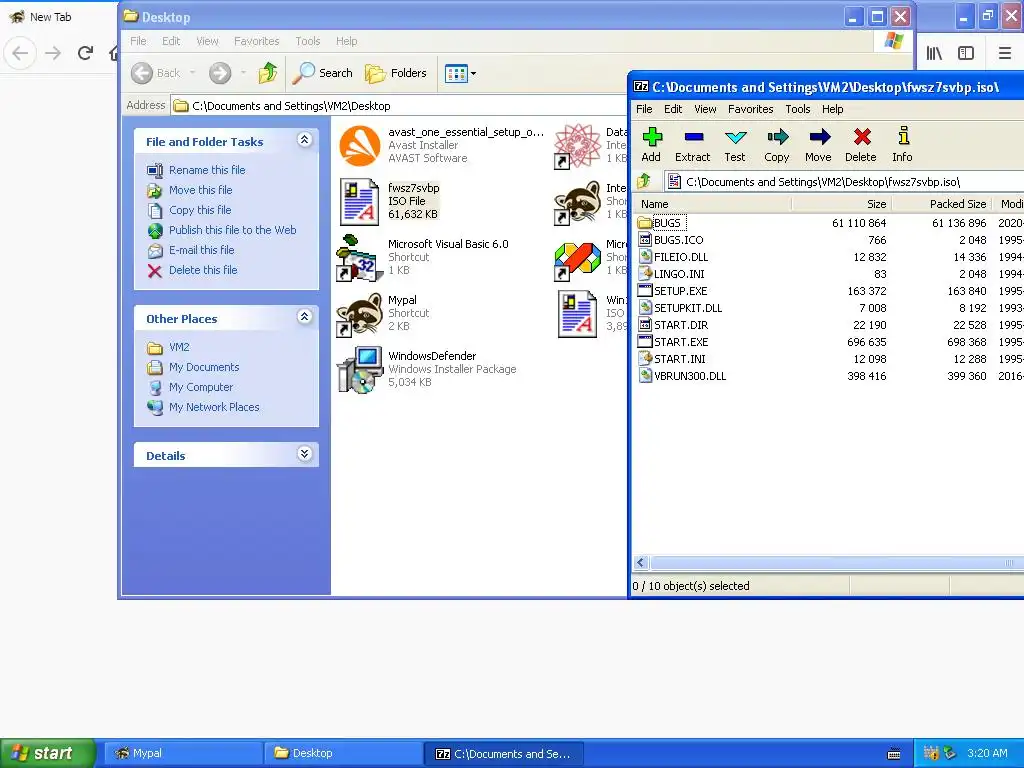This screenshot has width=1024, height=768.
Task: Open the Help menu in 7-Zip
Action: click(832, 109)
